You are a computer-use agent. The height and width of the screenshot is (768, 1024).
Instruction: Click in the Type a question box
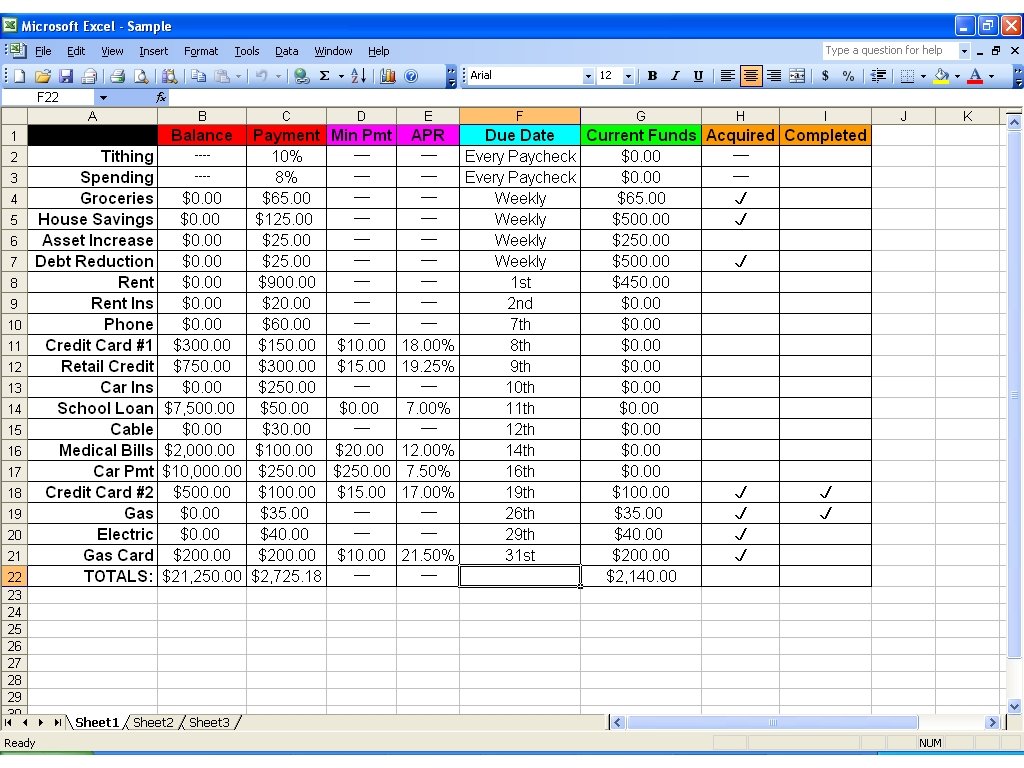[889, 50]
